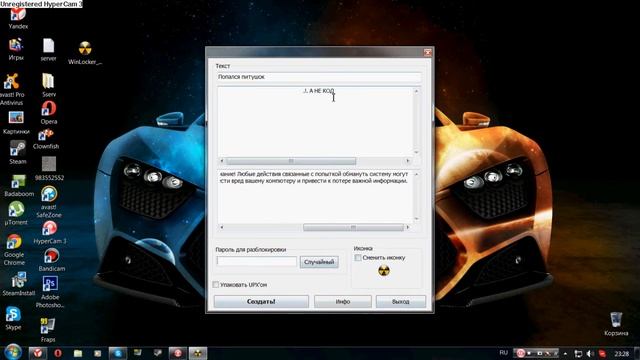Image resolution: width=640 pixels, height=360 pixels.
Task: Open the Yandex desktop shortcut
Action: 18,18
